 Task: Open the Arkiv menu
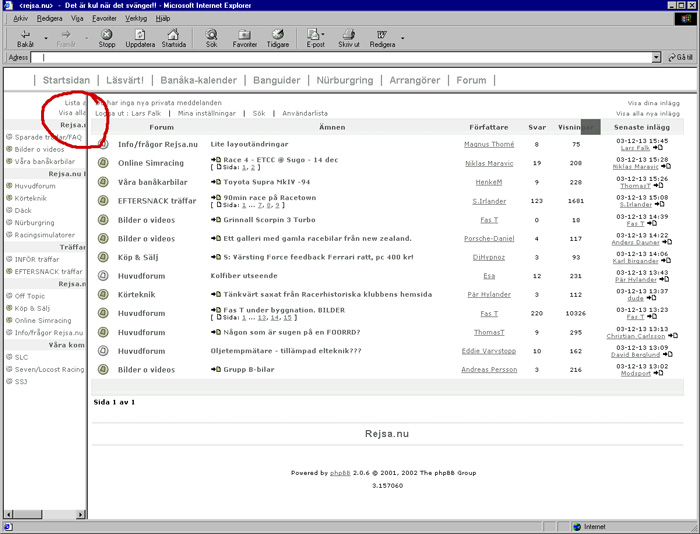(x=21, y=18)
